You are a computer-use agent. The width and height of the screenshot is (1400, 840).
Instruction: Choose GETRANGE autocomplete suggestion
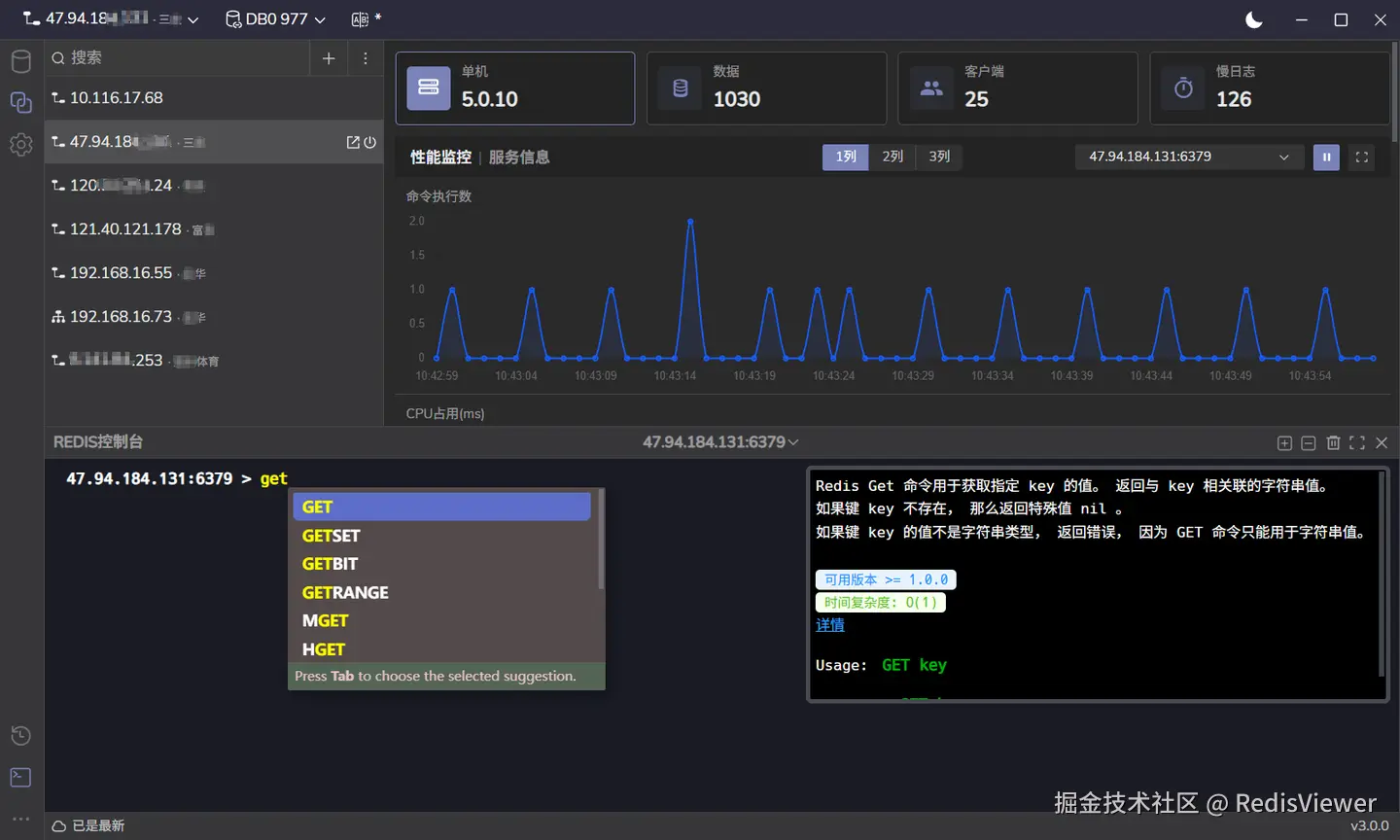click(442, 592)
